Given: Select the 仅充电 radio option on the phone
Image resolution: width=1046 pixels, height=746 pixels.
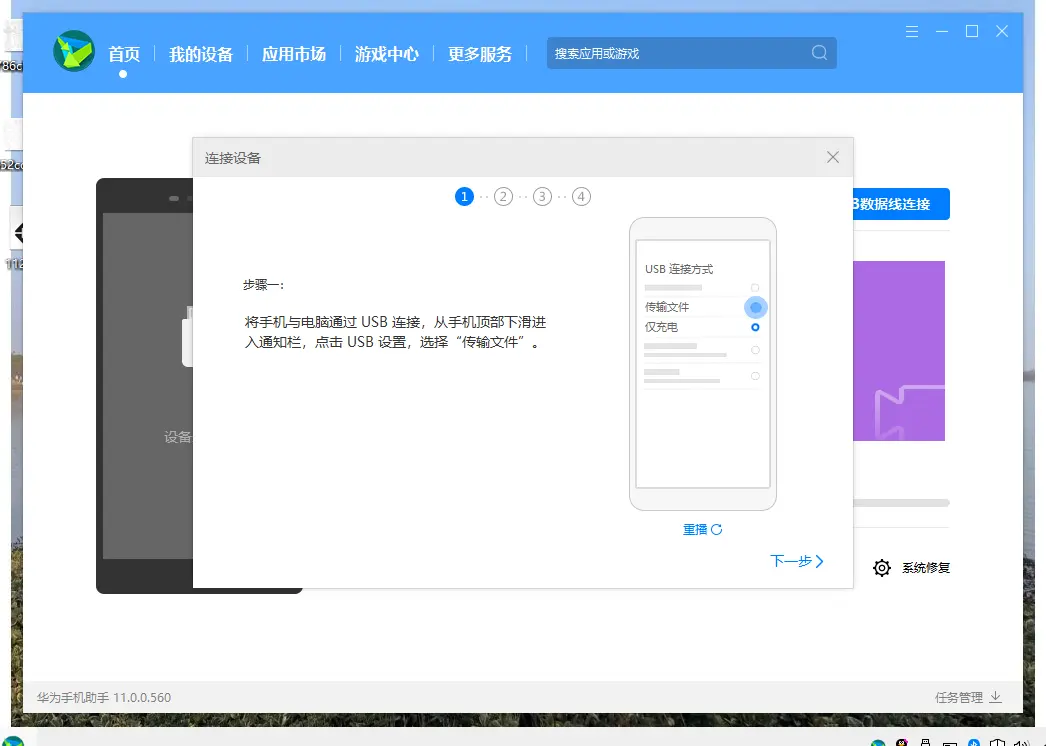Looking at the screenshot, I should tap(755, 327).
